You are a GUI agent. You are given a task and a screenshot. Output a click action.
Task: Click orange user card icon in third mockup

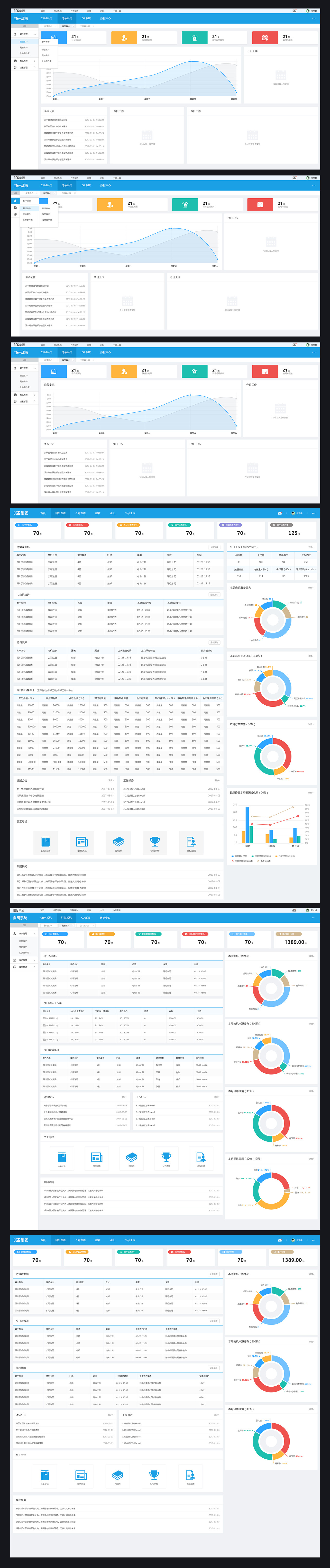pyautogui.click(x=124, y=371)
